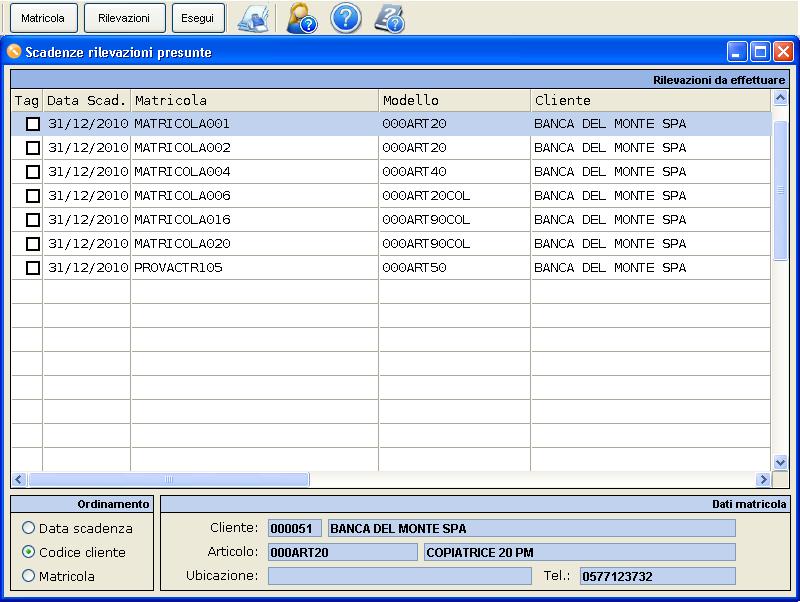Image resolution: width=800 pixels, height=602 pixels.
Task: Click model 000ART50 cell
Action: coord(455,268)
